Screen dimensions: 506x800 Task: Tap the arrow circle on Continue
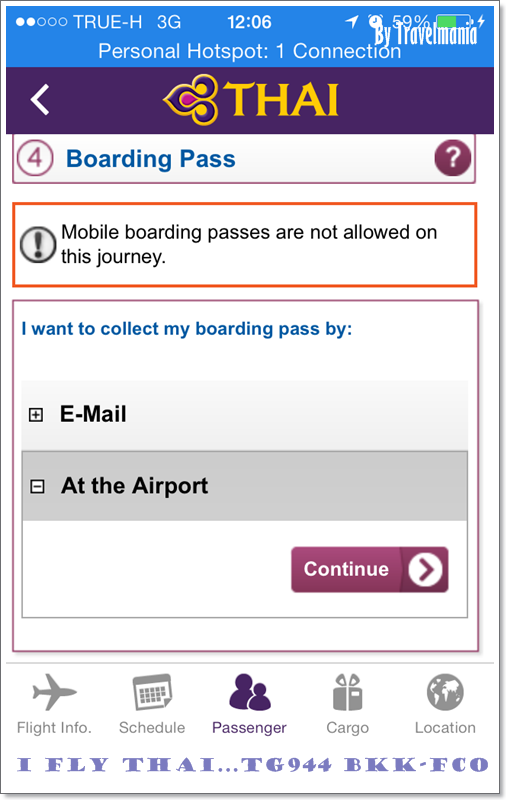(x=425, y=569)
